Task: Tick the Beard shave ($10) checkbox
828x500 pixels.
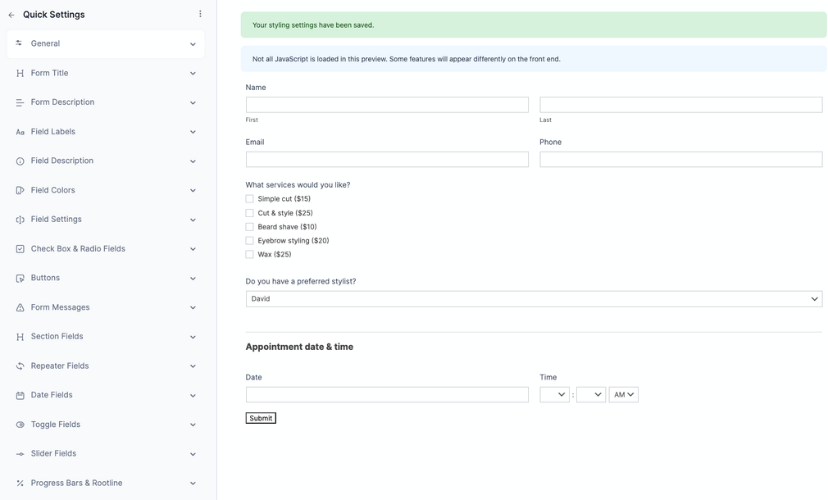Action: pos(249,227)
